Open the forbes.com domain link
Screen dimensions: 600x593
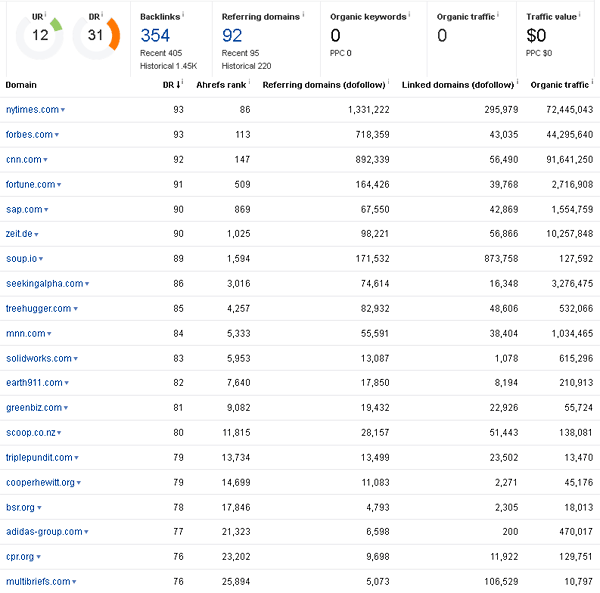(x=29, y=135)
